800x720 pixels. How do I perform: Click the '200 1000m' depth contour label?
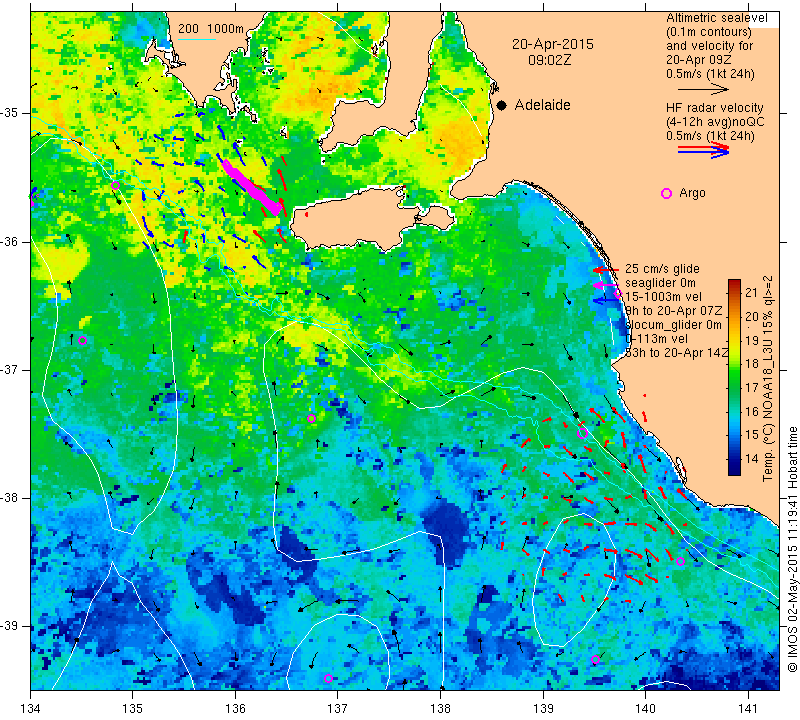(x=211, y=29)
